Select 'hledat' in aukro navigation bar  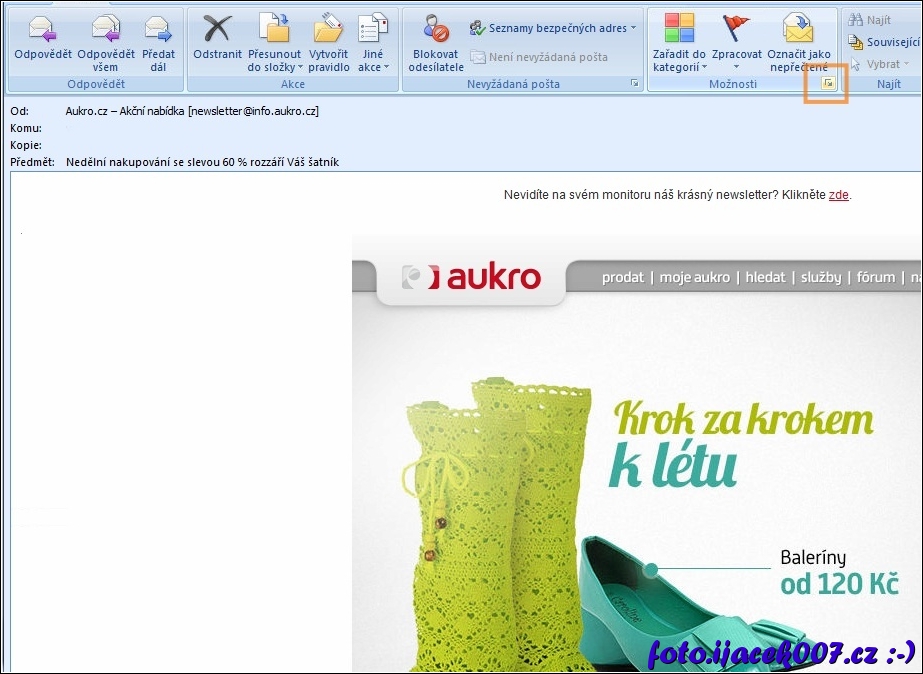point(765,277)
